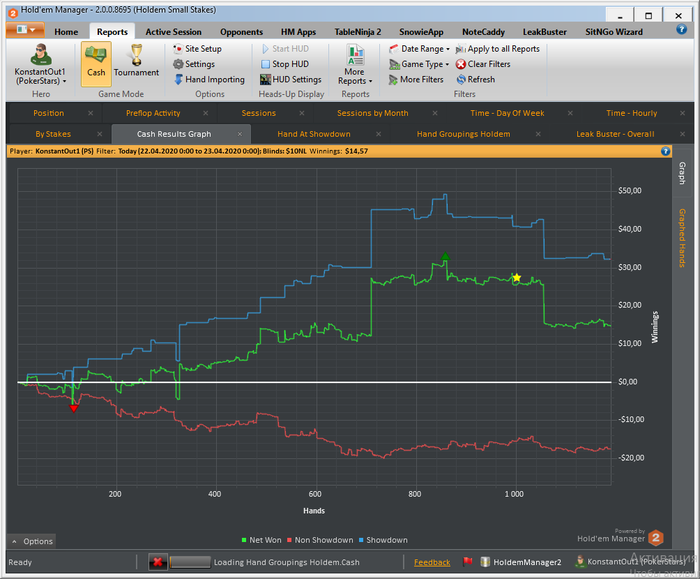Viewport: 700px width, 579px height.
Task: Close the By Stakes tab
Action: coord(100,134)
